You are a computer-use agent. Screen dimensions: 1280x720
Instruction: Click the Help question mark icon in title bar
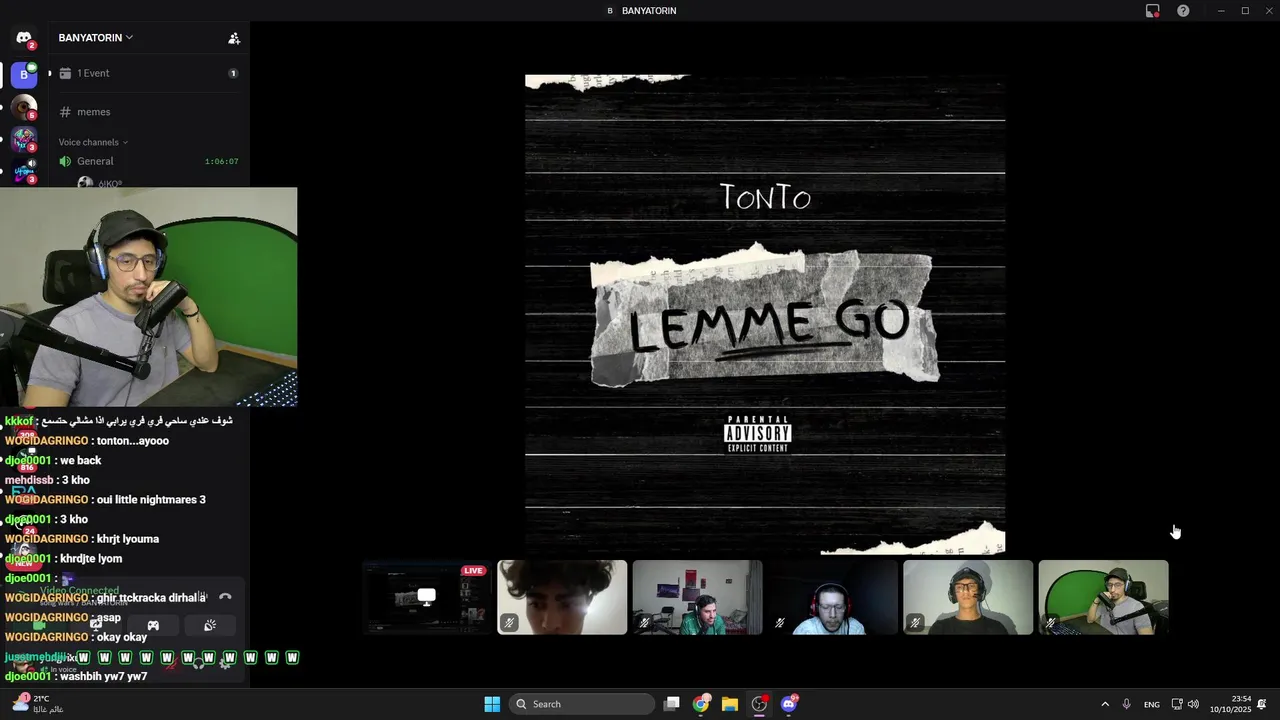tap(1183, 11)
